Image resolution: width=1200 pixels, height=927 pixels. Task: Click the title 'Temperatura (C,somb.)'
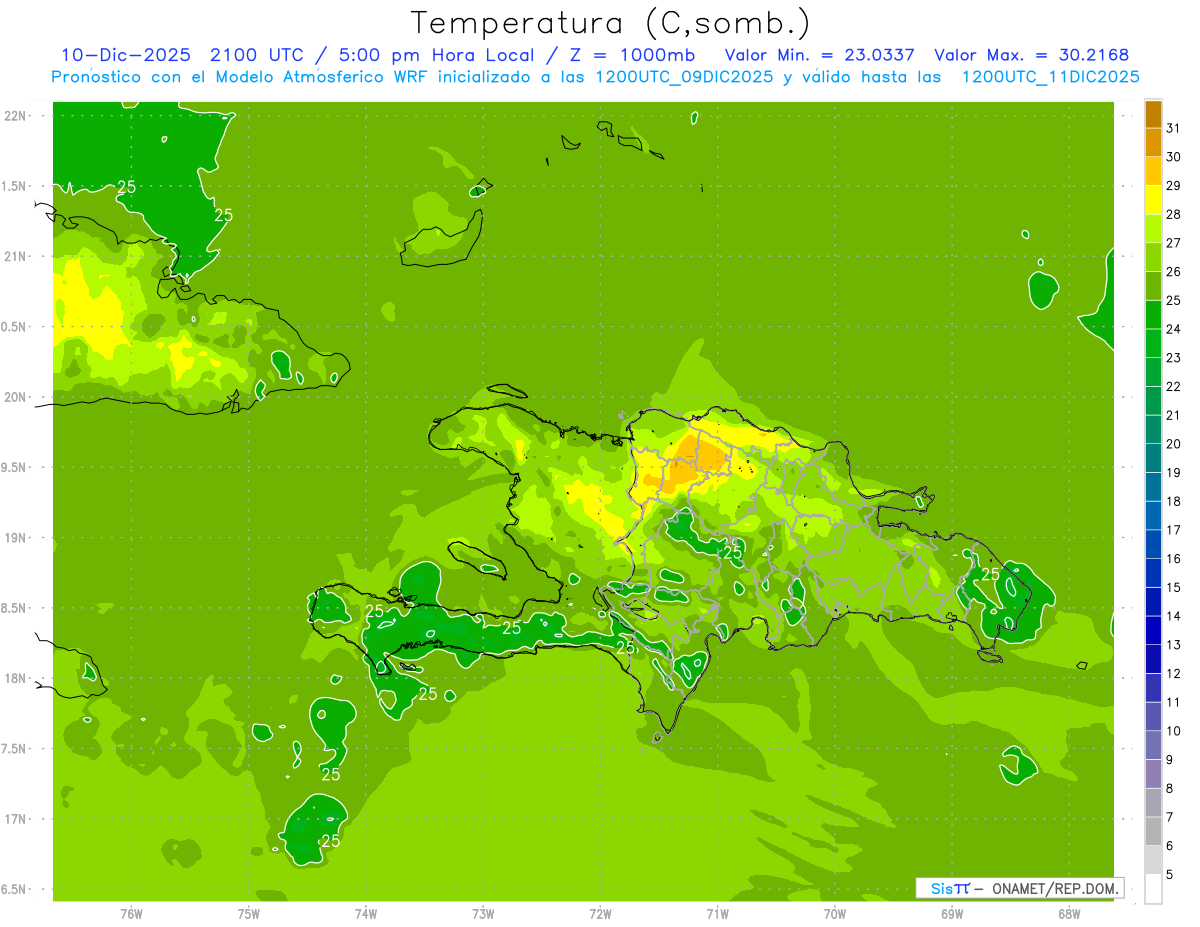point(610,23)
